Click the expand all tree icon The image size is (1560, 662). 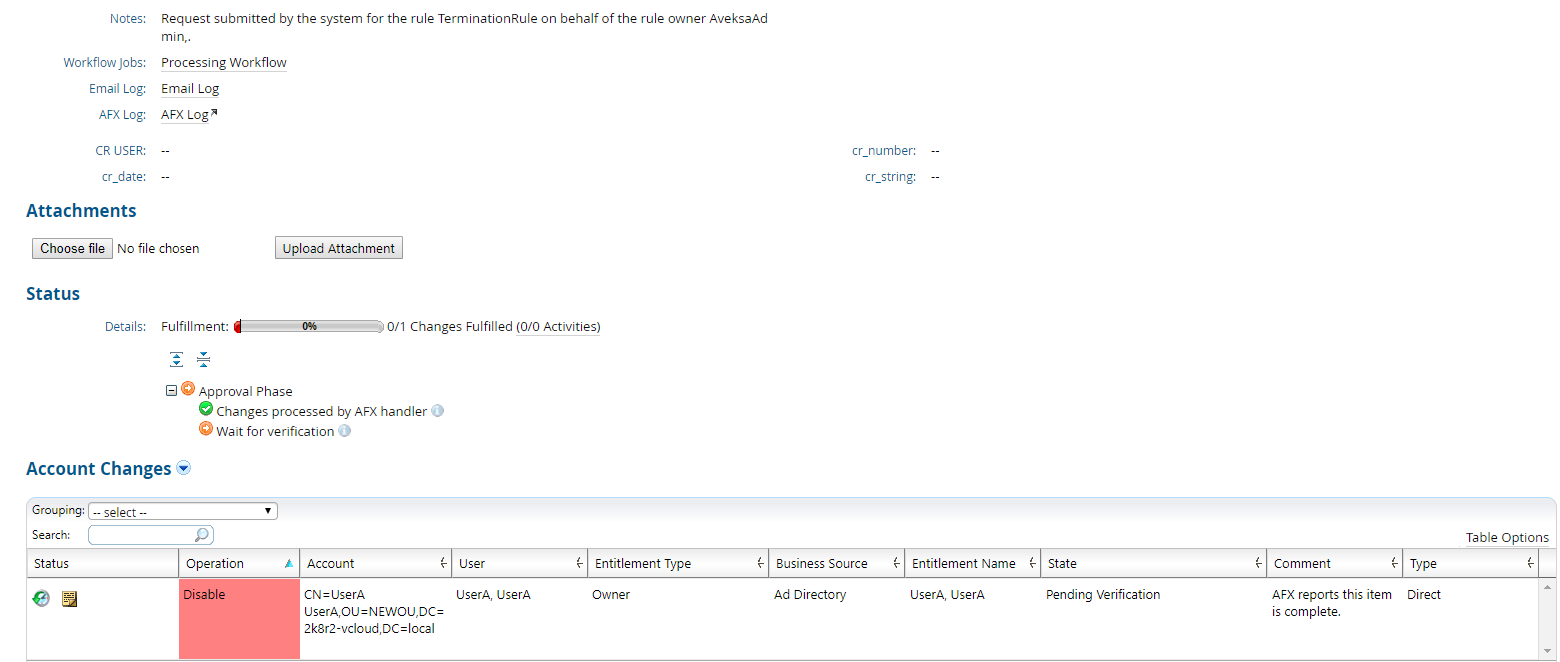[x=177, y=360]
